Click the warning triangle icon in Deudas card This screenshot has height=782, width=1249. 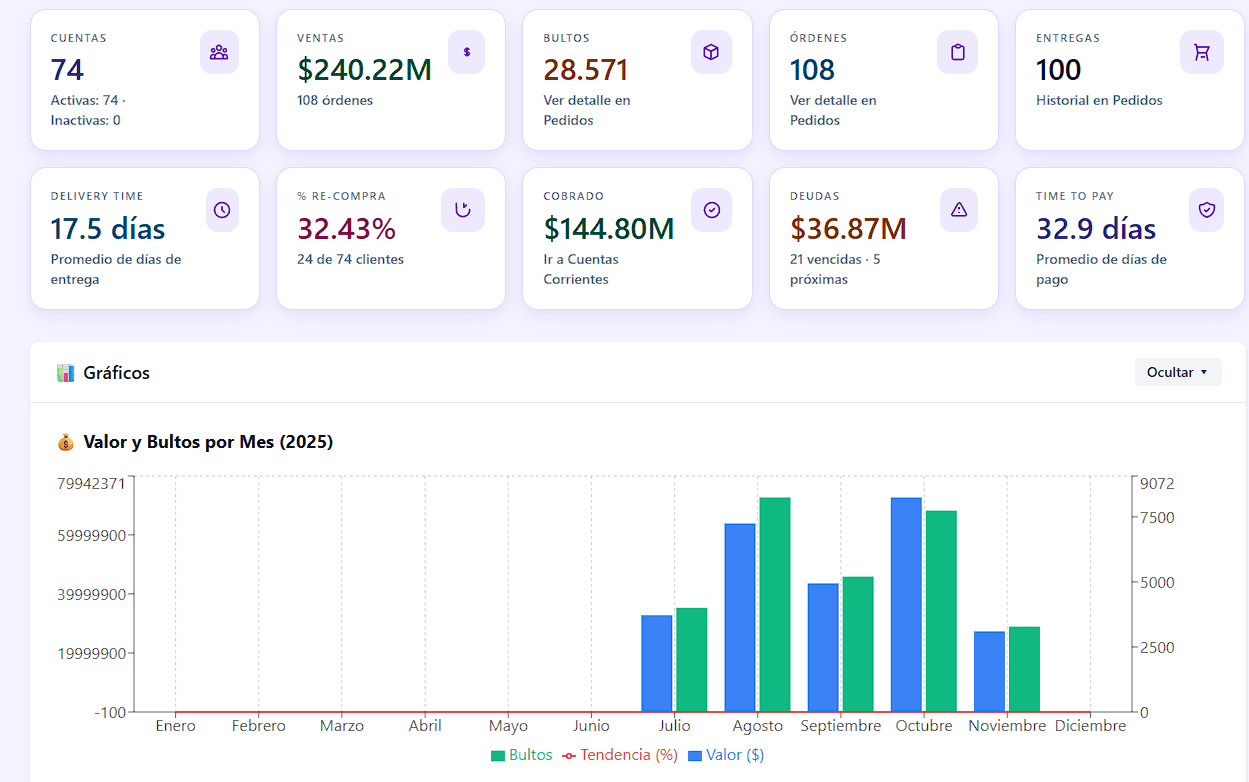[958, 210]
